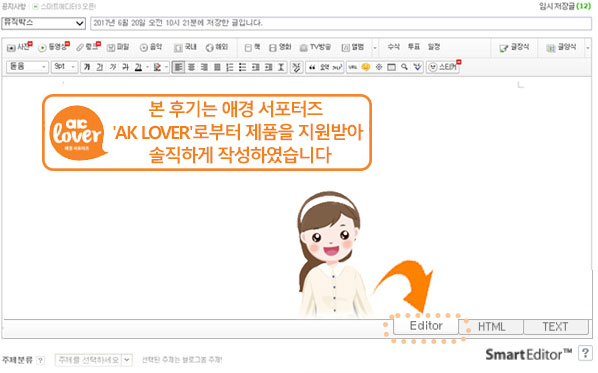598x373 pixels.
Task: Toggle underline formatting button
Action: pyautogui.click(x=100, y=67)
